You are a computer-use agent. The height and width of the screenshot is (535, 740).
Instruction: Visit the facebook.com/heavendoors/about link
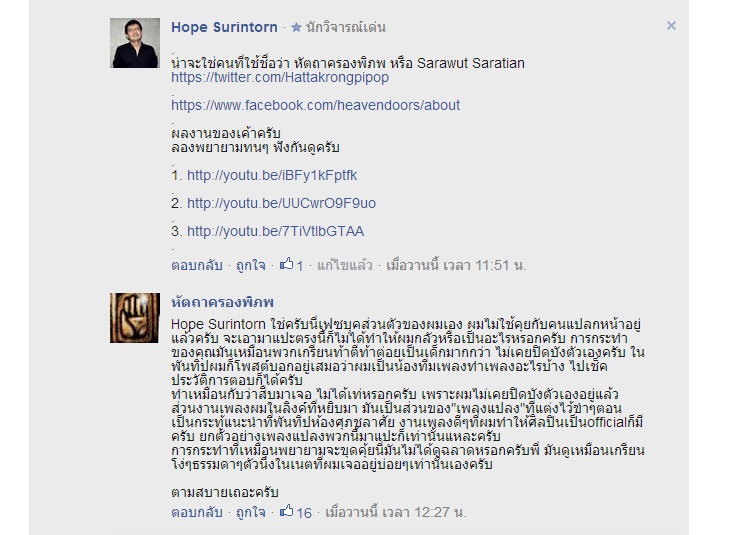[315, 105]
